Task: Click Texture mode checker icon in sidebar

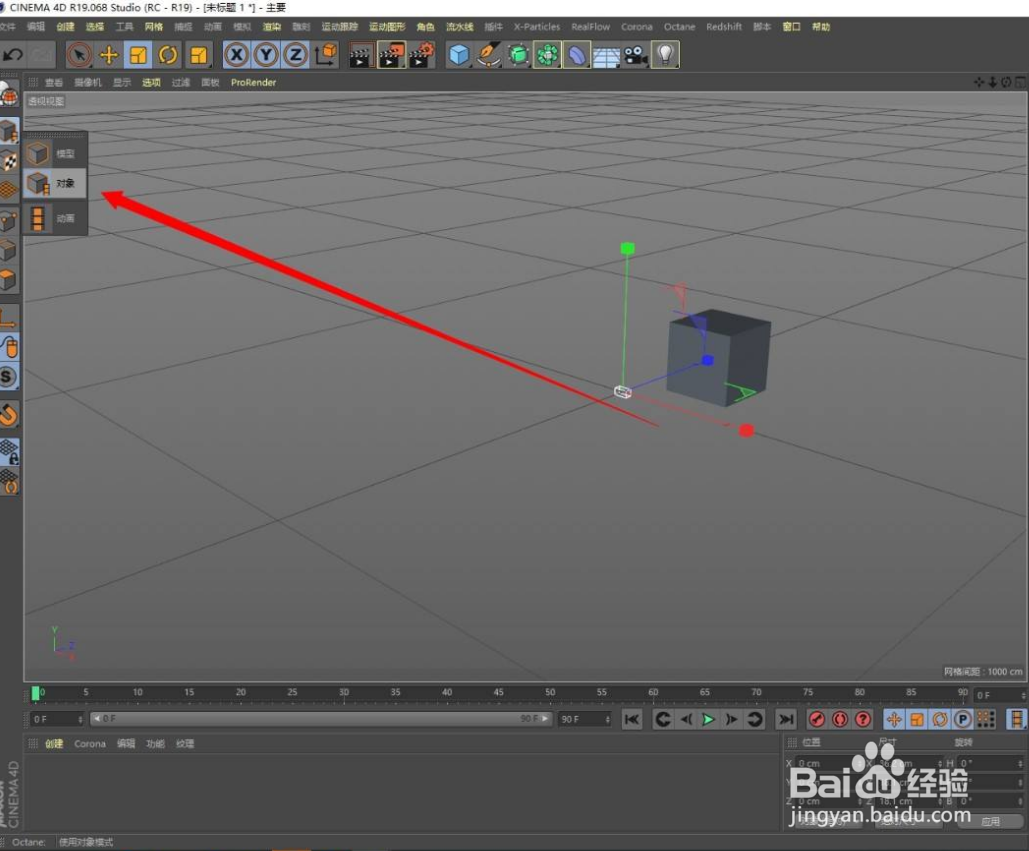Action: pos(9,160)
